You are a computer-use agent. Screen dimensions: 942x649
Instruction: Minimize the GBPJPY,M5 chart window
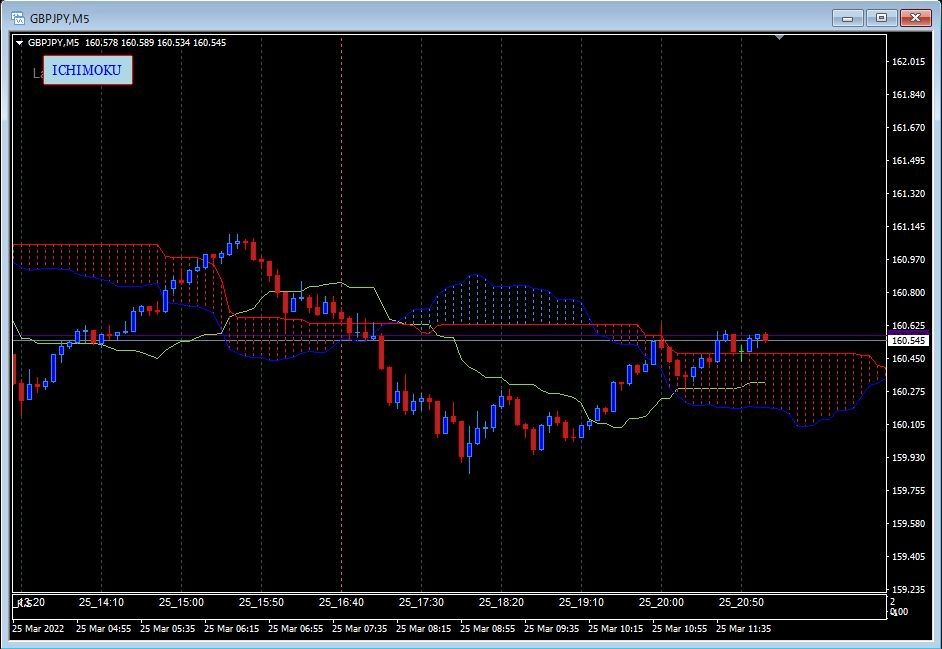pos(848,17)
